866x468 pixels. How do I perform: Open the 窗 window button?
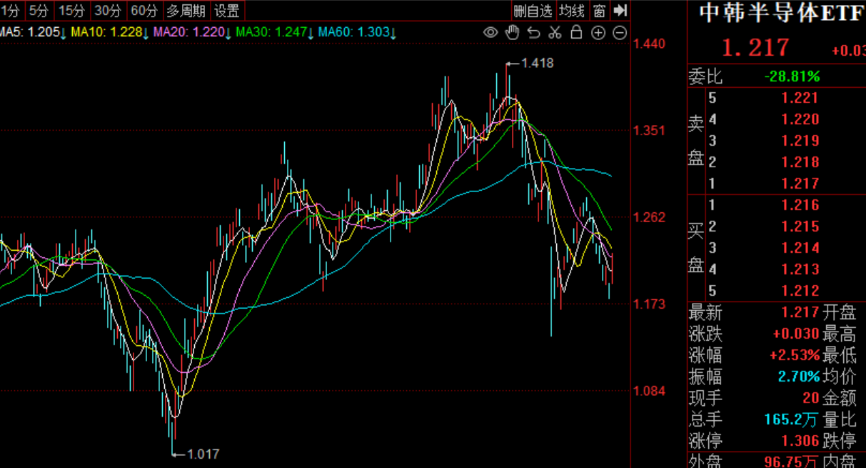598,11
